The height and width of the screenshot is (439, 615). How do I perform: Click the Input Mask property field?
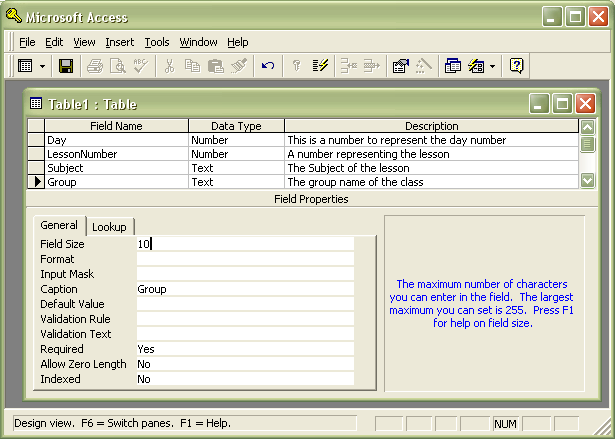click(245, 274)
